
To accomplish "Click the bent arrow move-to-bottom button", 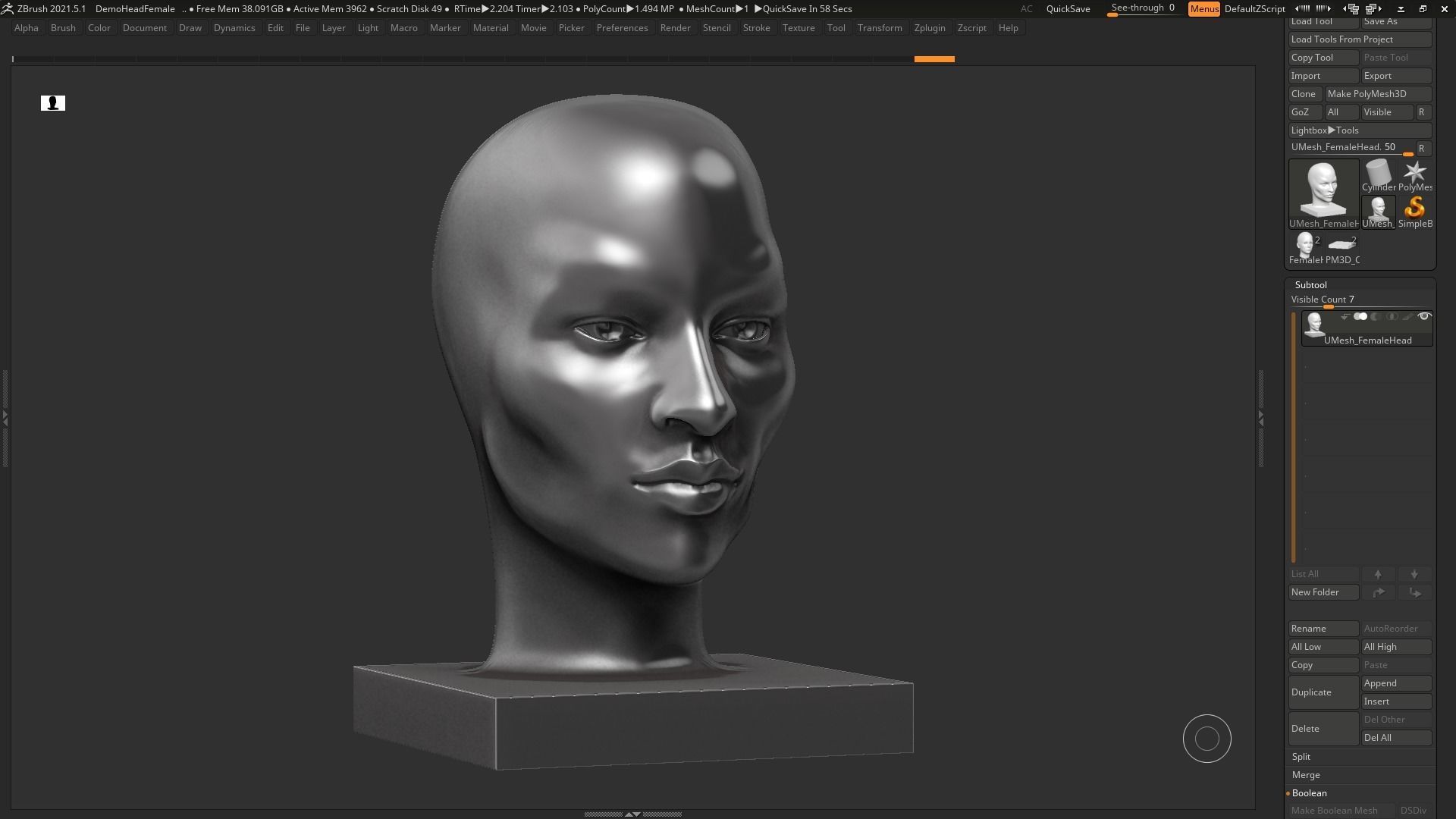I will (x=1414, y=592).
